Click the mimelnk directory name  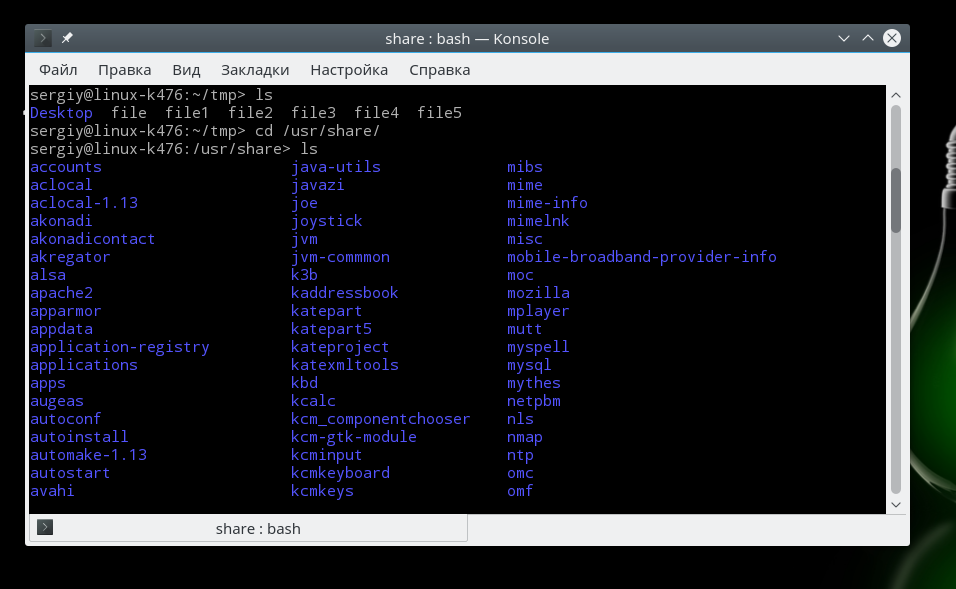(x=538, y=221)
